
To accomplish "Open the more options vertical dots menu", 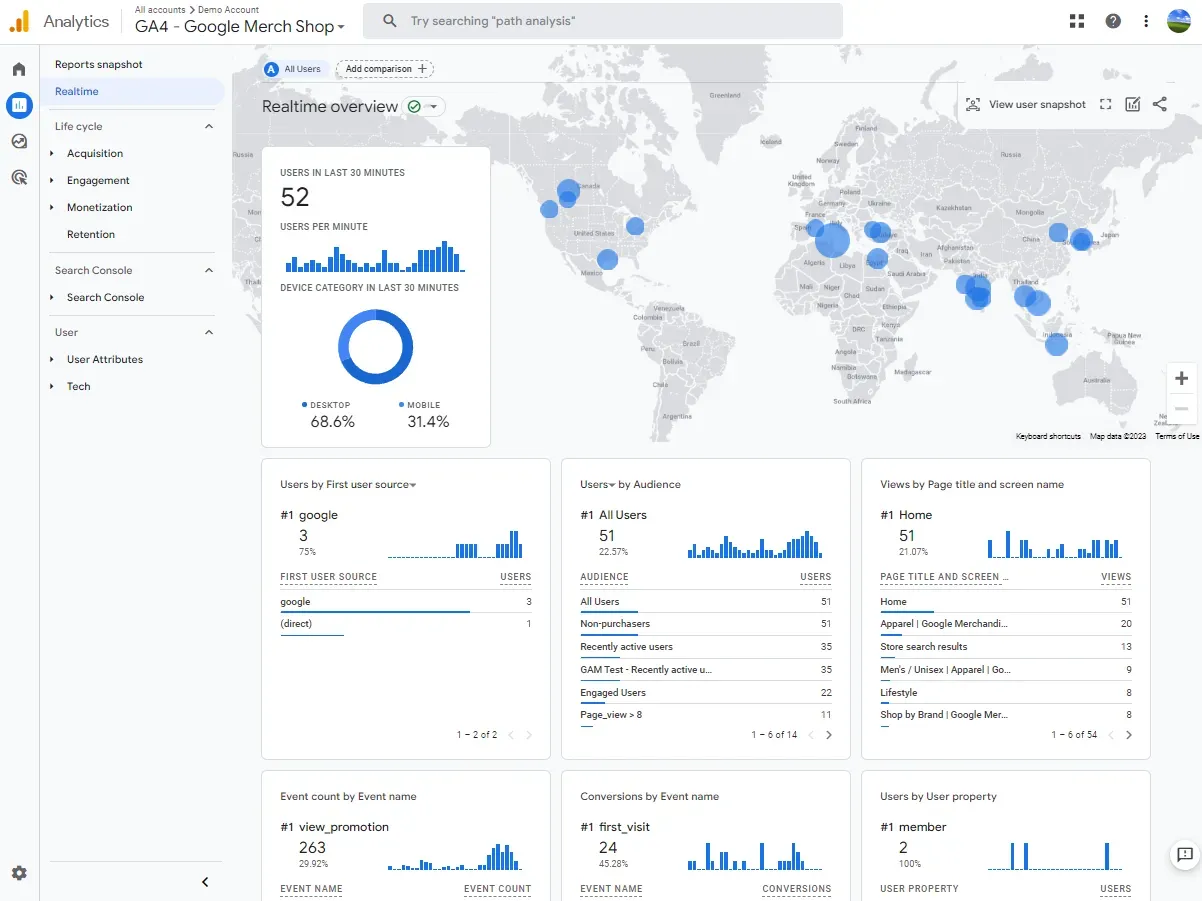I will click(x=1146, y=21).
